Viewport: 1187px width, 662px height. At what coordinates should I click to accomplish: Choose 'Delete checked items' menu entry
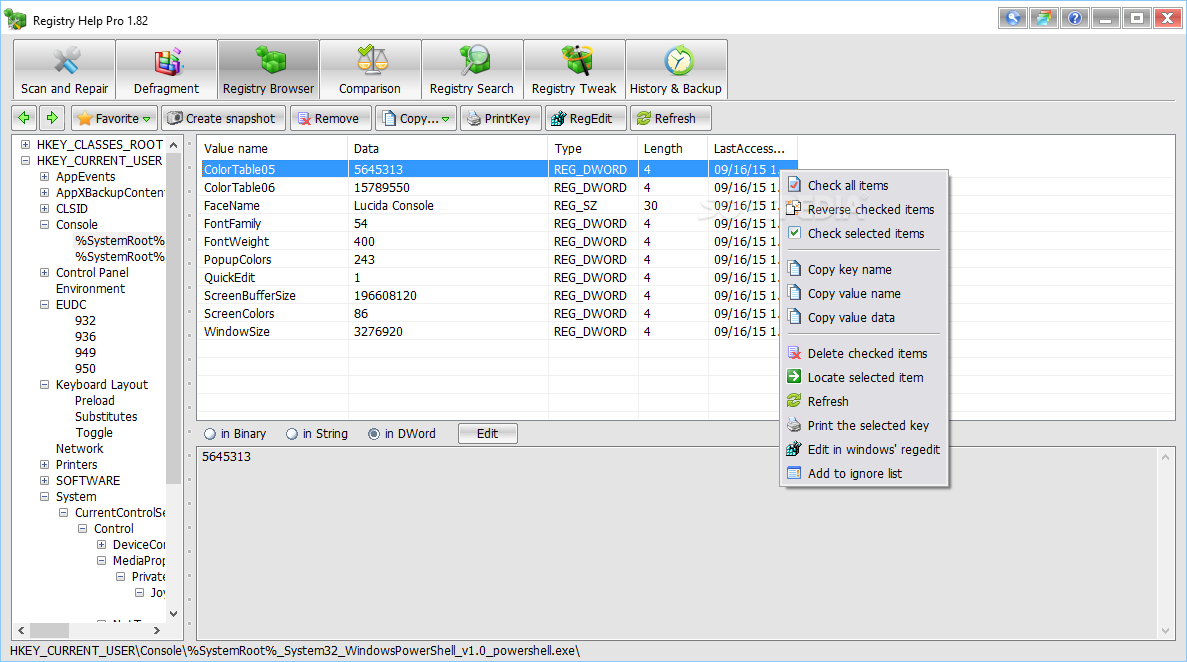864,354
